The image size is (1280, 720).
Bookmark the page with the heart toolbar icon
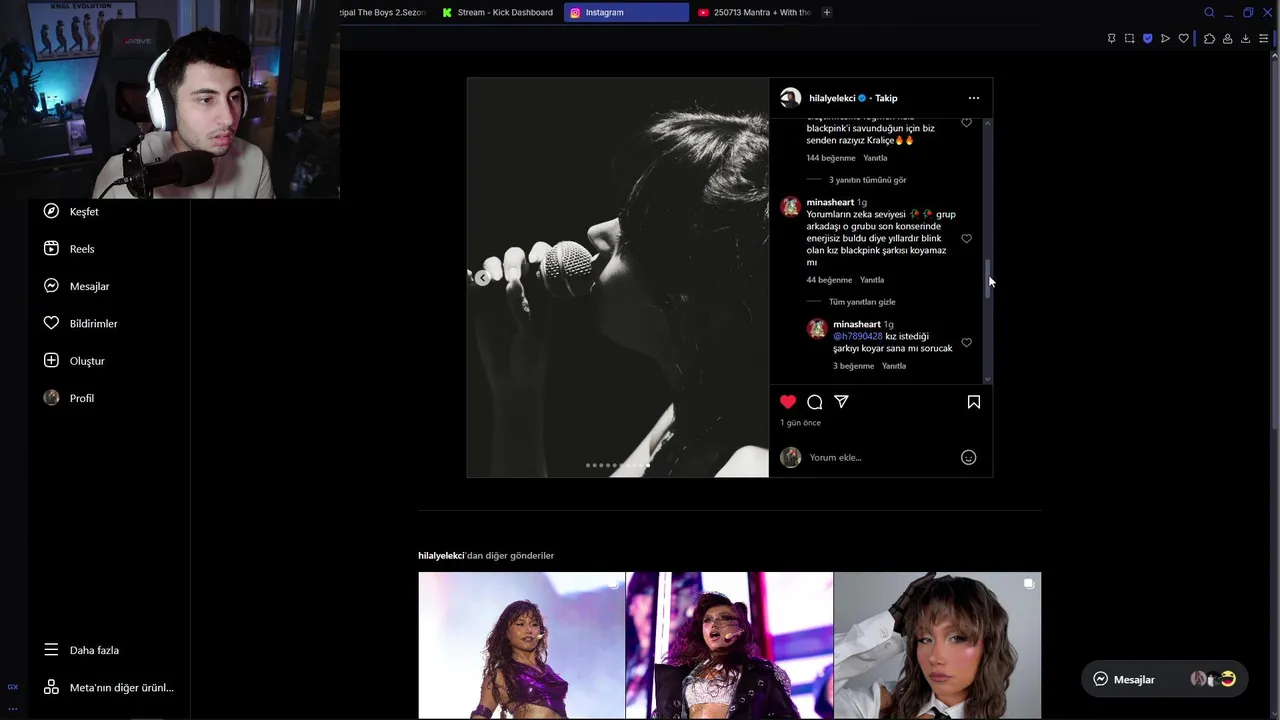tap(1183, 38)
